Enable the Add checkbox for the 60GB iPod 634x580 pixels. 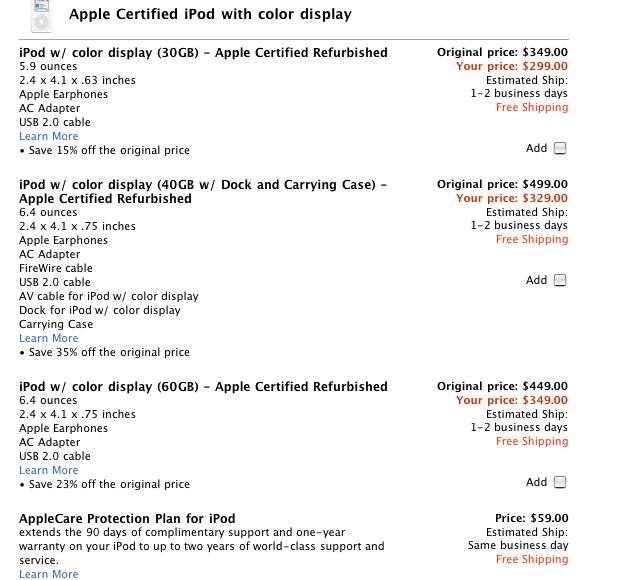[x=560, y=483]
